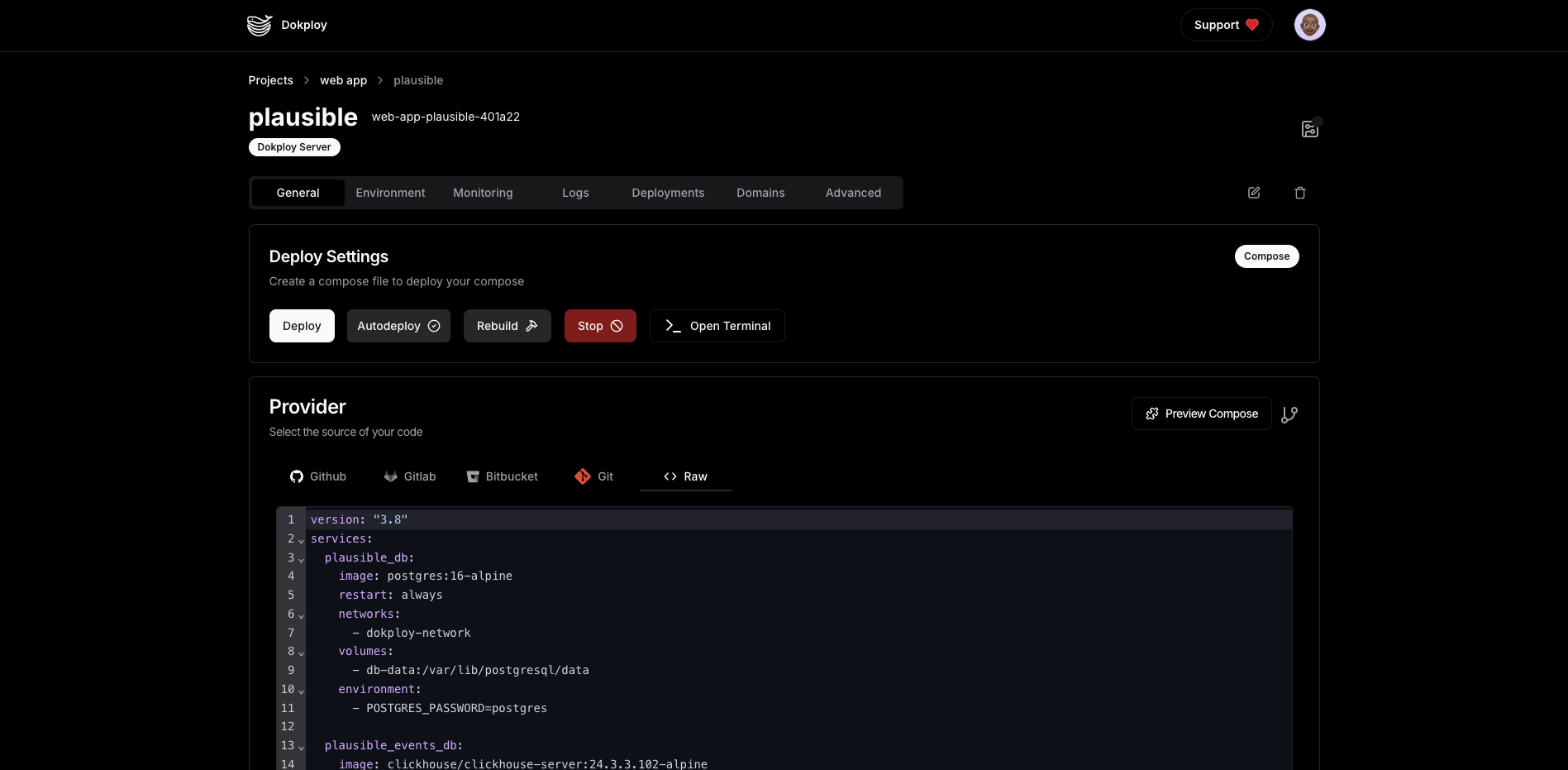This screenshot has width=1568, height=770.
Task: Click the Dokploy logo icon
Action: click(x=260, y=25)
